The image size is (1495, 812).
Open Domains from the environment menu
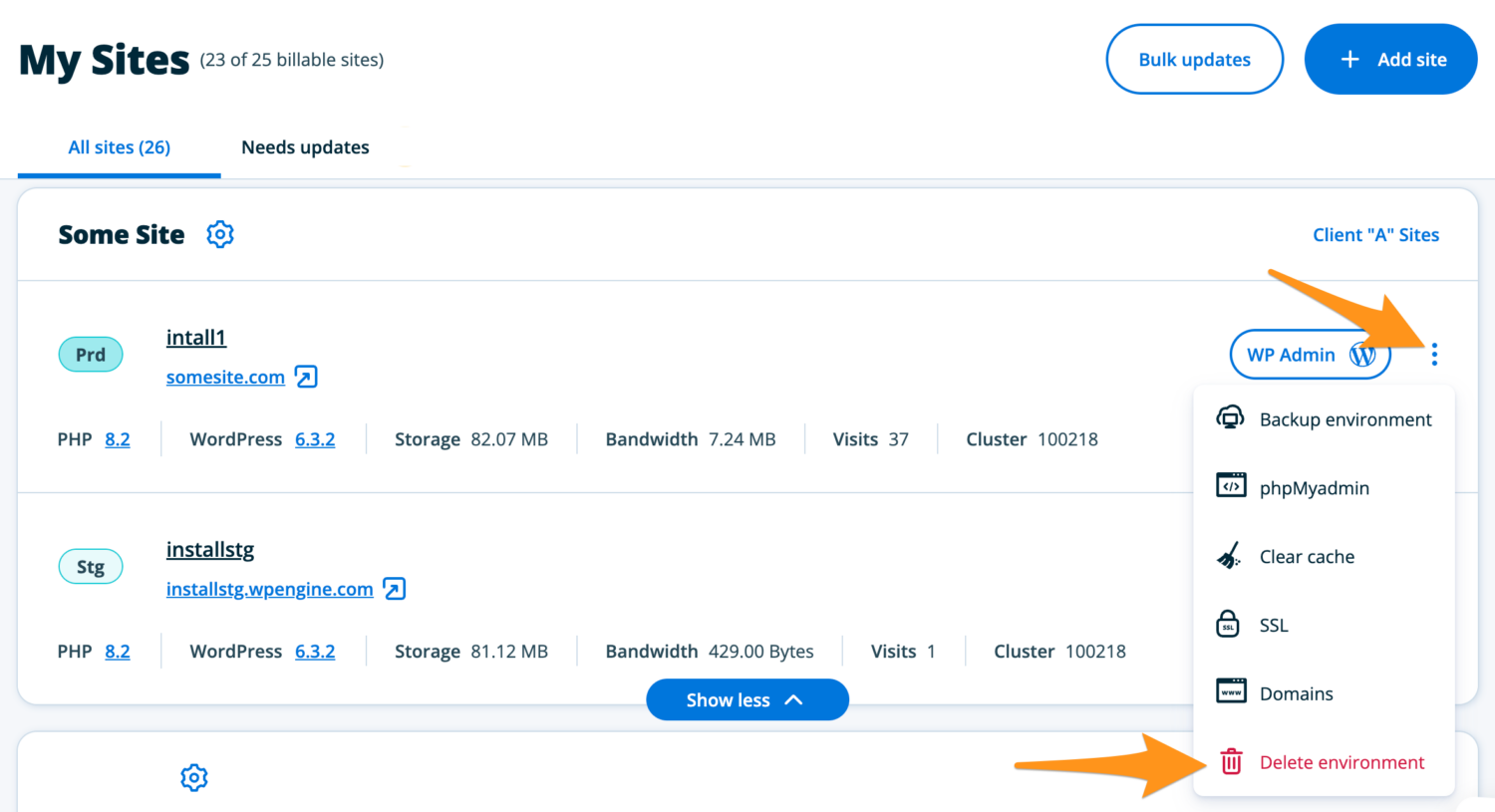pyautogui.click(x=1296, y=693)
